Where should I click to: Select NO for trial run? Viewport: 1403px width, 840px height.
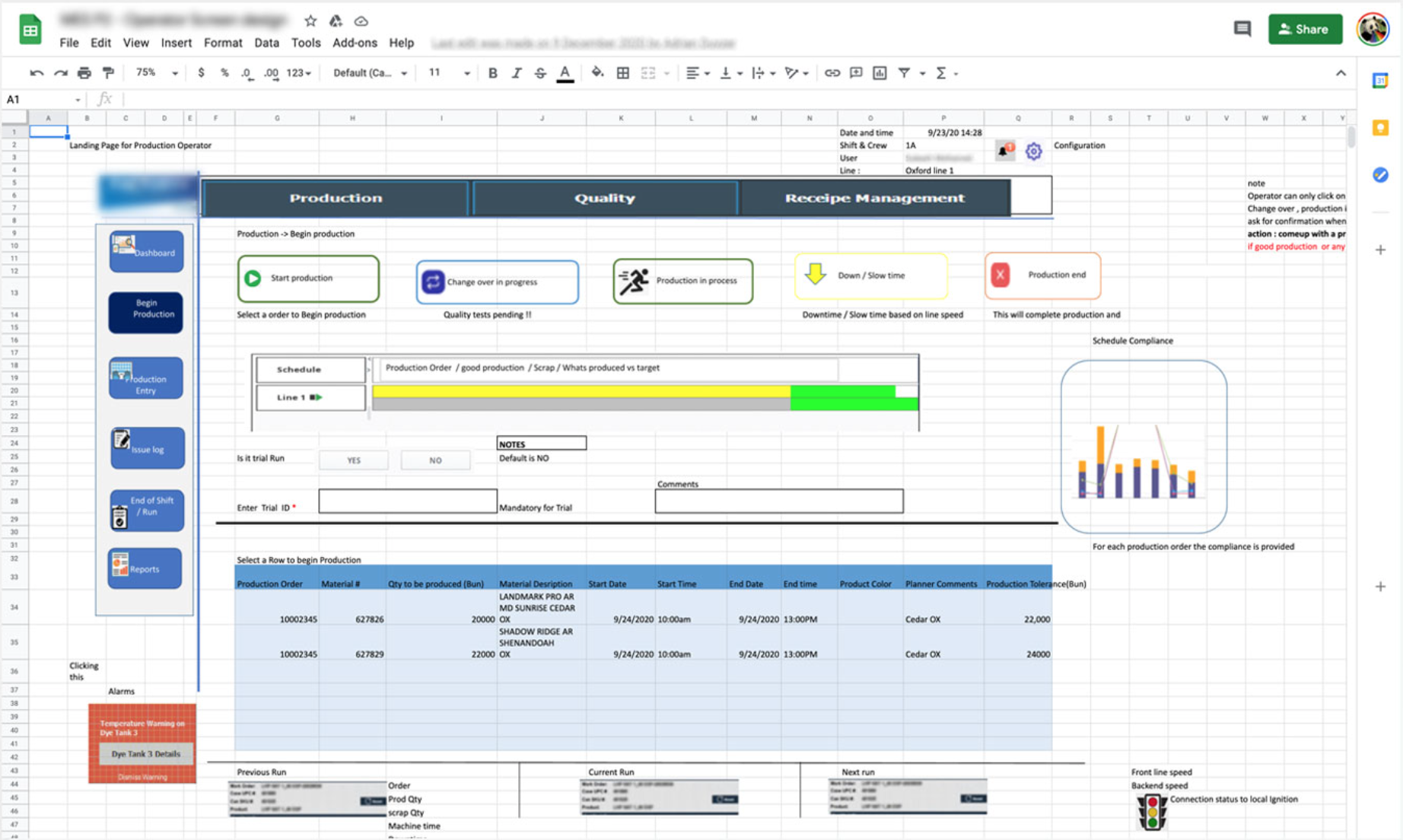[x=435, y=460]
